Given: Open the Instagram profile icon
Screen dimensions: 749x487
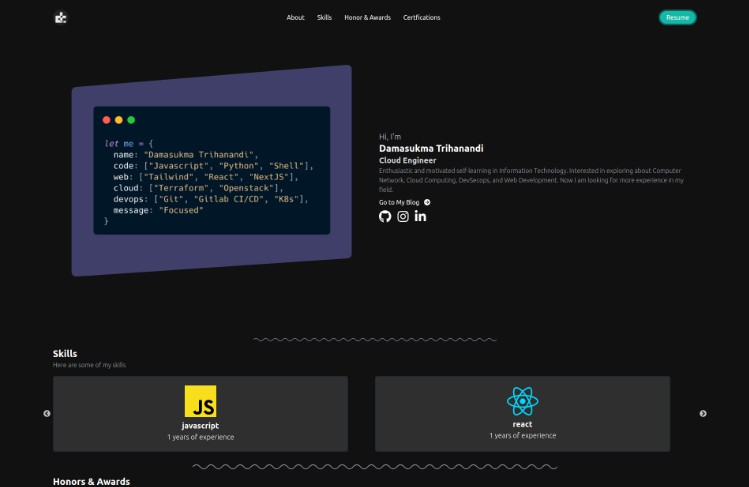Looking at the screenshot, I should (x=403, y=216).
